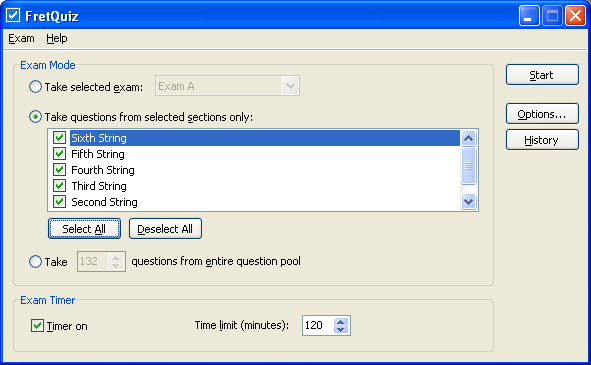Choose the questions from entire pool radio option
The height and width of the screenshot is (365, 591).
(35, 261)
